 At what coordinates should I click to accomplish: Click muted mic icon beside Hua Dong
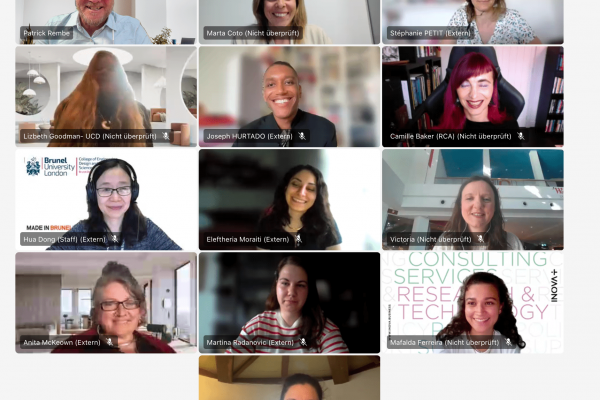114,239
